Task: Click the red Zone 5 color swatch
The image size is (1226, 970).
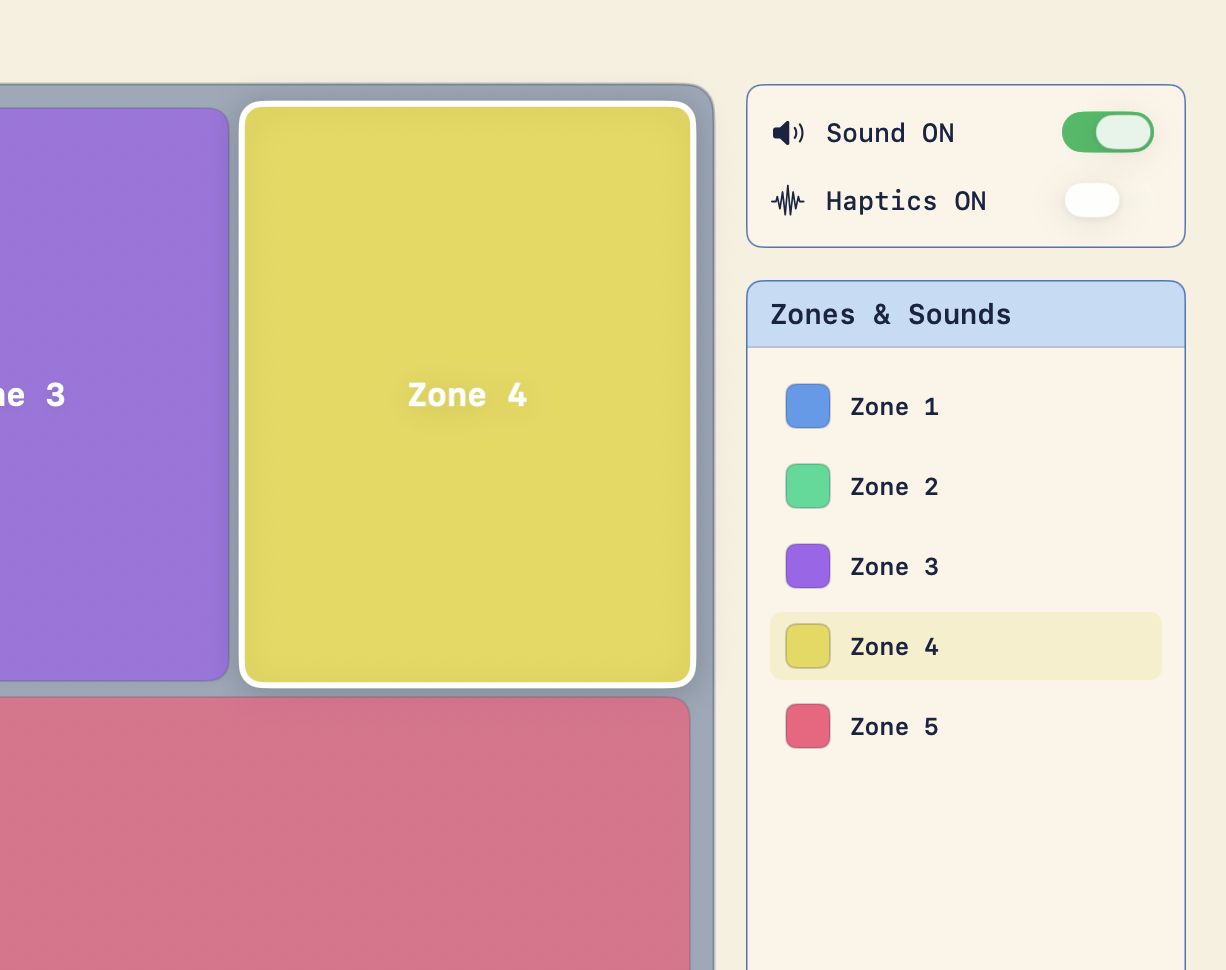Action: 808,726
